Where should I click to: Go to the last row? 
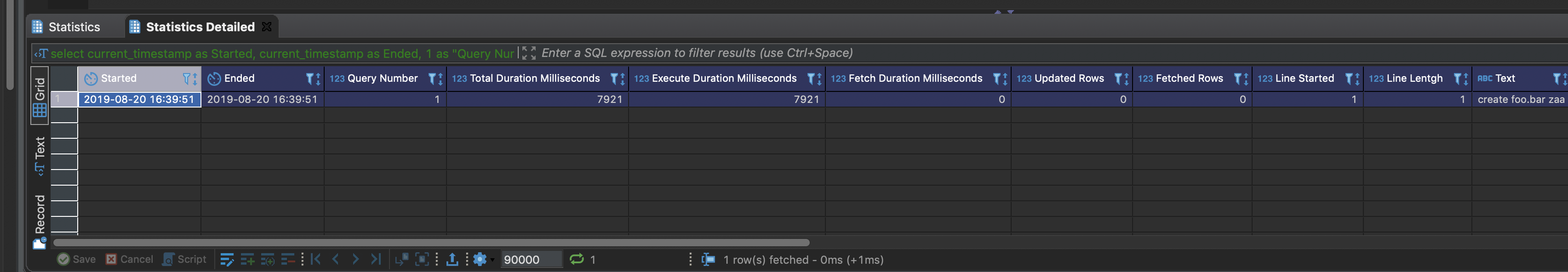coord(376,259)
